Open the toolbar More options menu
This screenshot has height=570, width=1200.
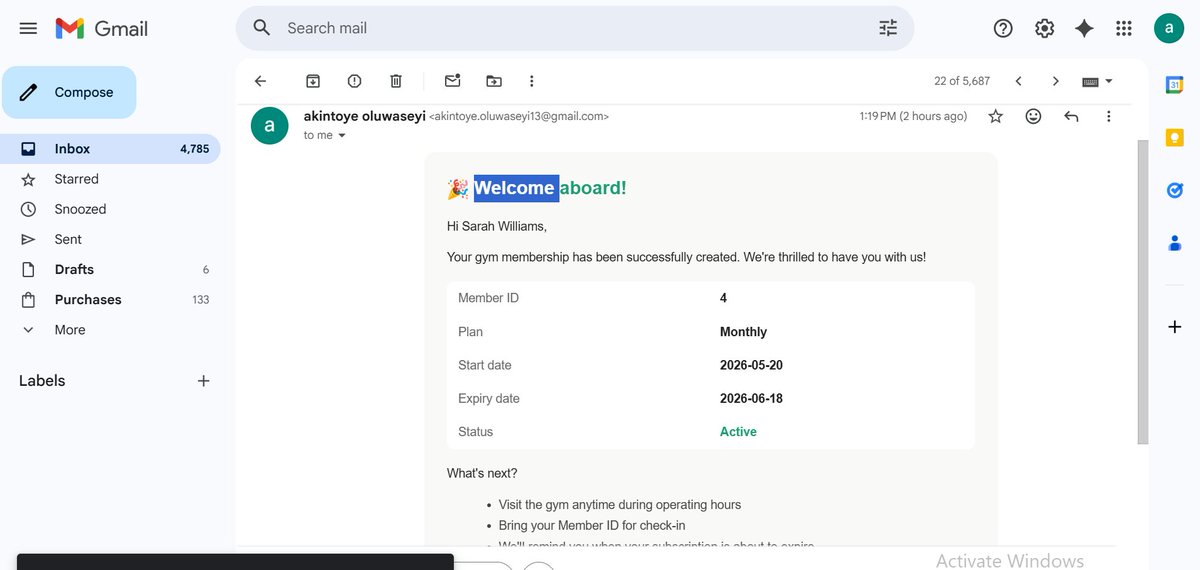[x=532, y=81]
